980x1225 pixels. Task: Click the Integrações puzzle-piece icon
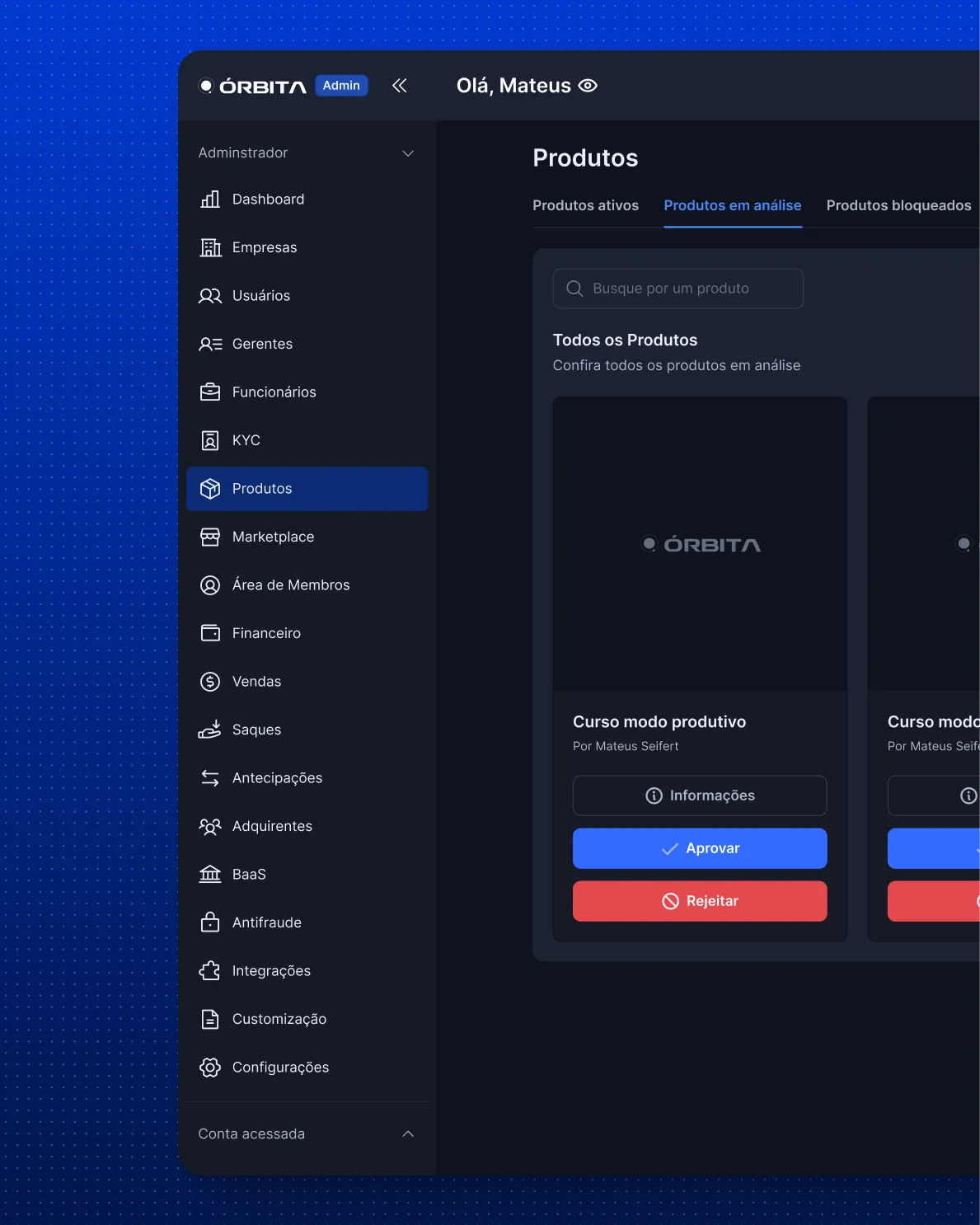[210, 971]
